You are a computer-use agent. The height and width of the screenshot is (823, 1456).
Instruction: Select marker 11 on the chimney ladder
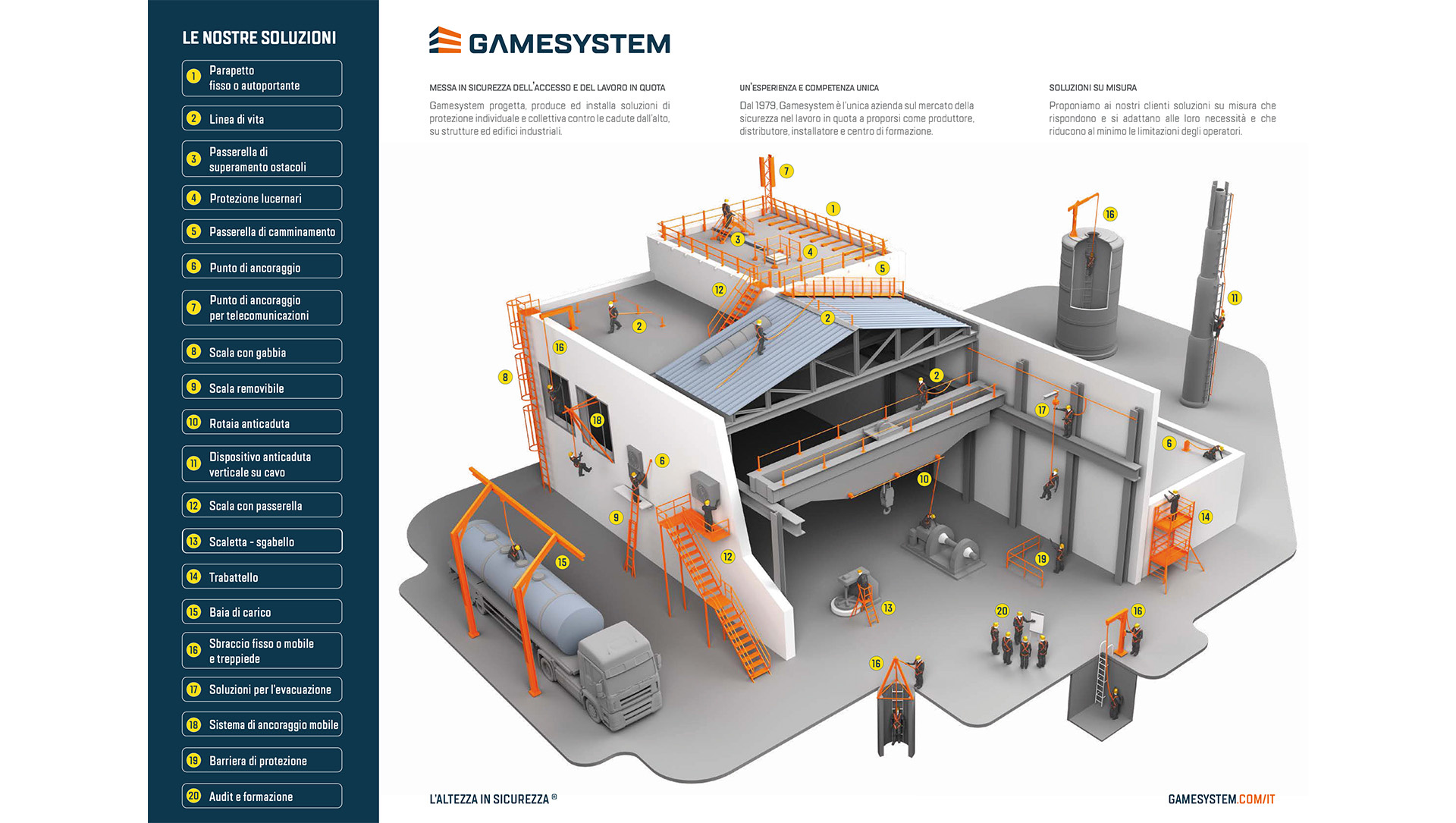pyautogui.click(x=1235, y=298)
